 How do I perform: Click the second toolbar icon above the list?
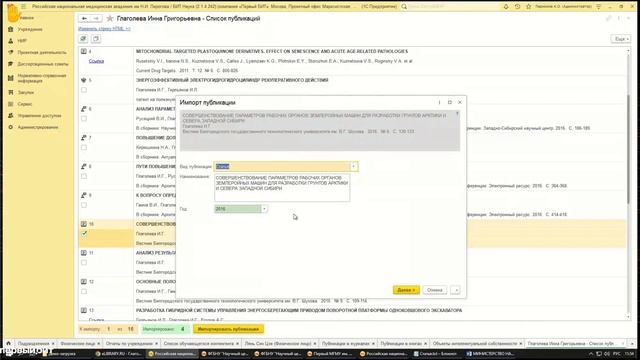pyautogui.click(x=96, y=39)
